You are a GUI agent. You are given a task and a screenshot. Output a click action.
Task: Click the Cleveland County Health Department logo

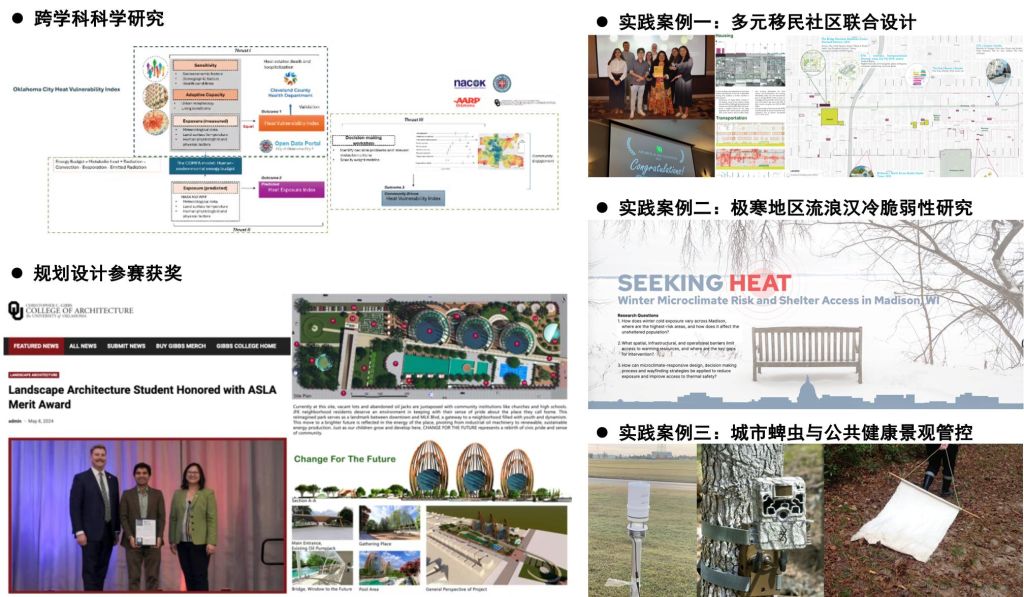pyautogui.click(x=290, y=85)
